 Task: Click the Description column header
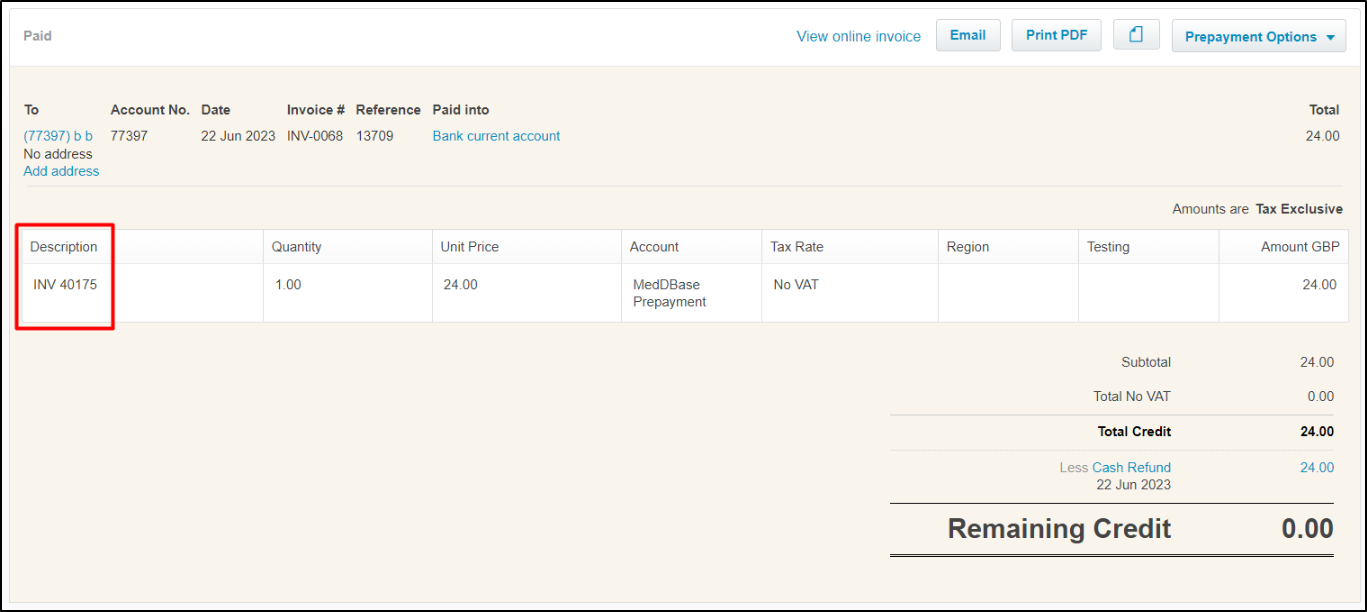click(64, 247)
